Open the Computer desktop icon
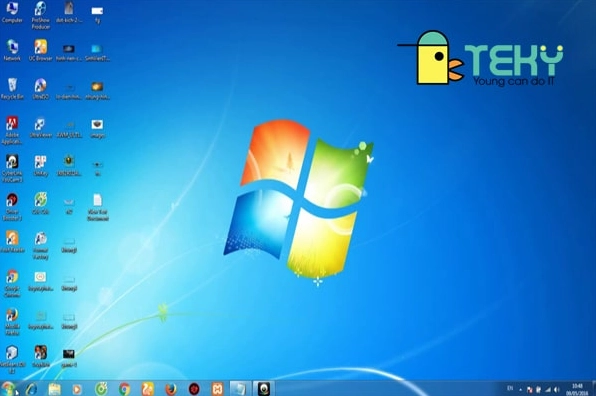 click(12, 13)
